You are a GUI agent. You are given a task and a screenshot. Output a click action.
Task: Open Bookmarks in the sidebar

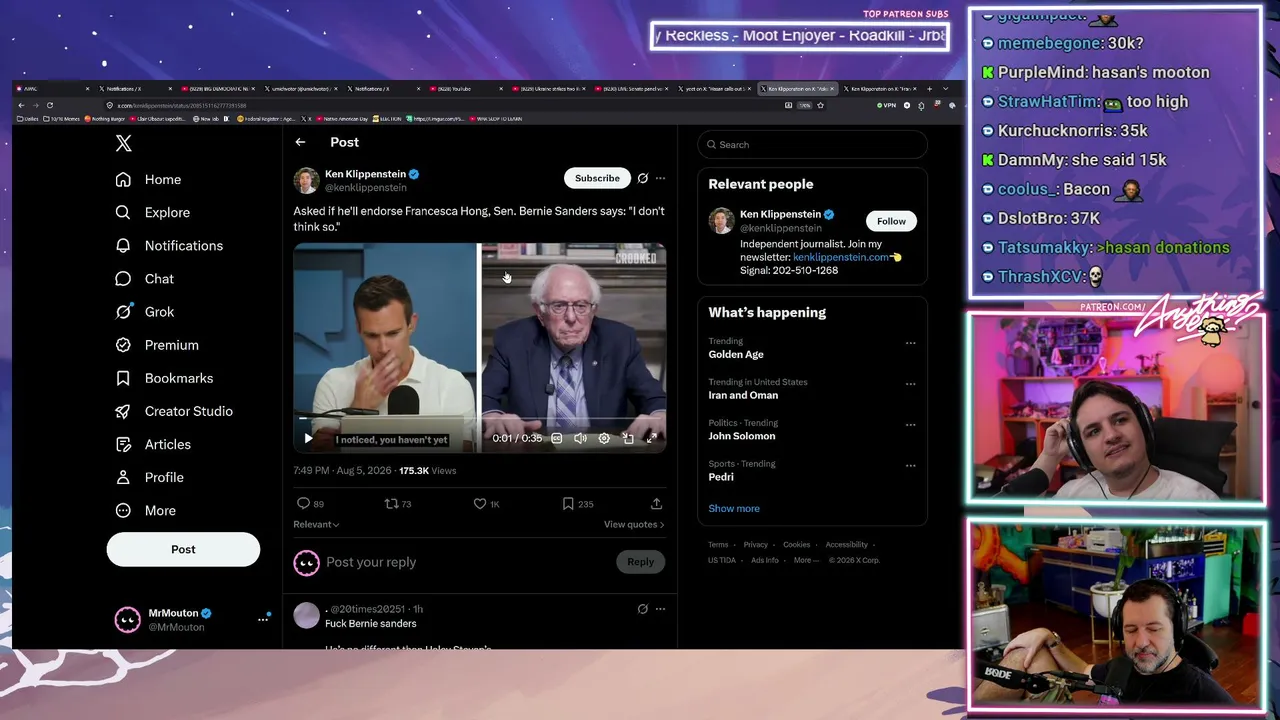pyautogui.click(x=164, y=378)
